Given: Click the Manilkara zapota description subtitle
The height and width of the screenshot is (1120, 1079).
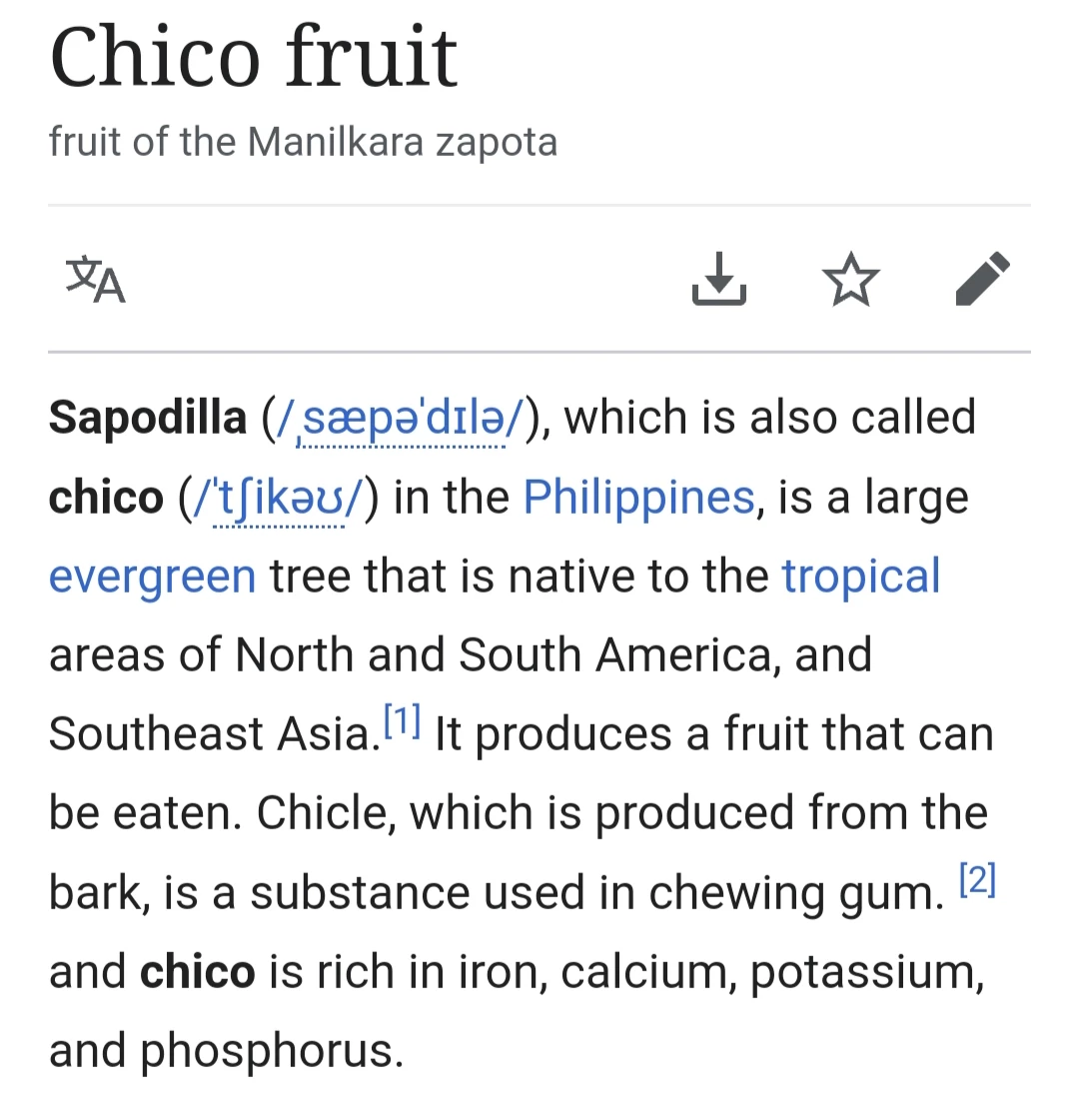Looking at the screenshot, I should tap(303, 142).
